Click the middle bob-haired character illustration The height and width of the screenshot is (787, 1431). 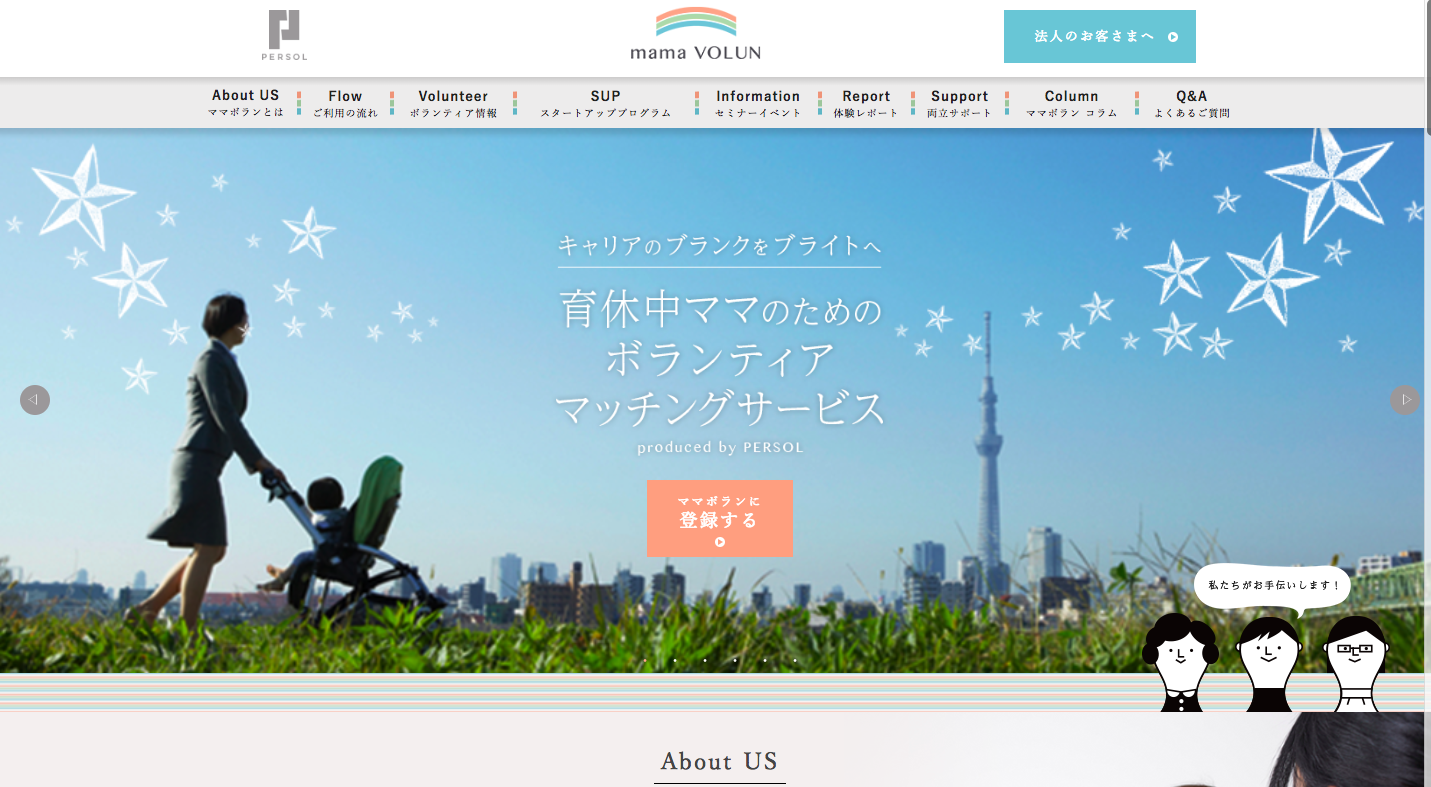coord(1269,665)
